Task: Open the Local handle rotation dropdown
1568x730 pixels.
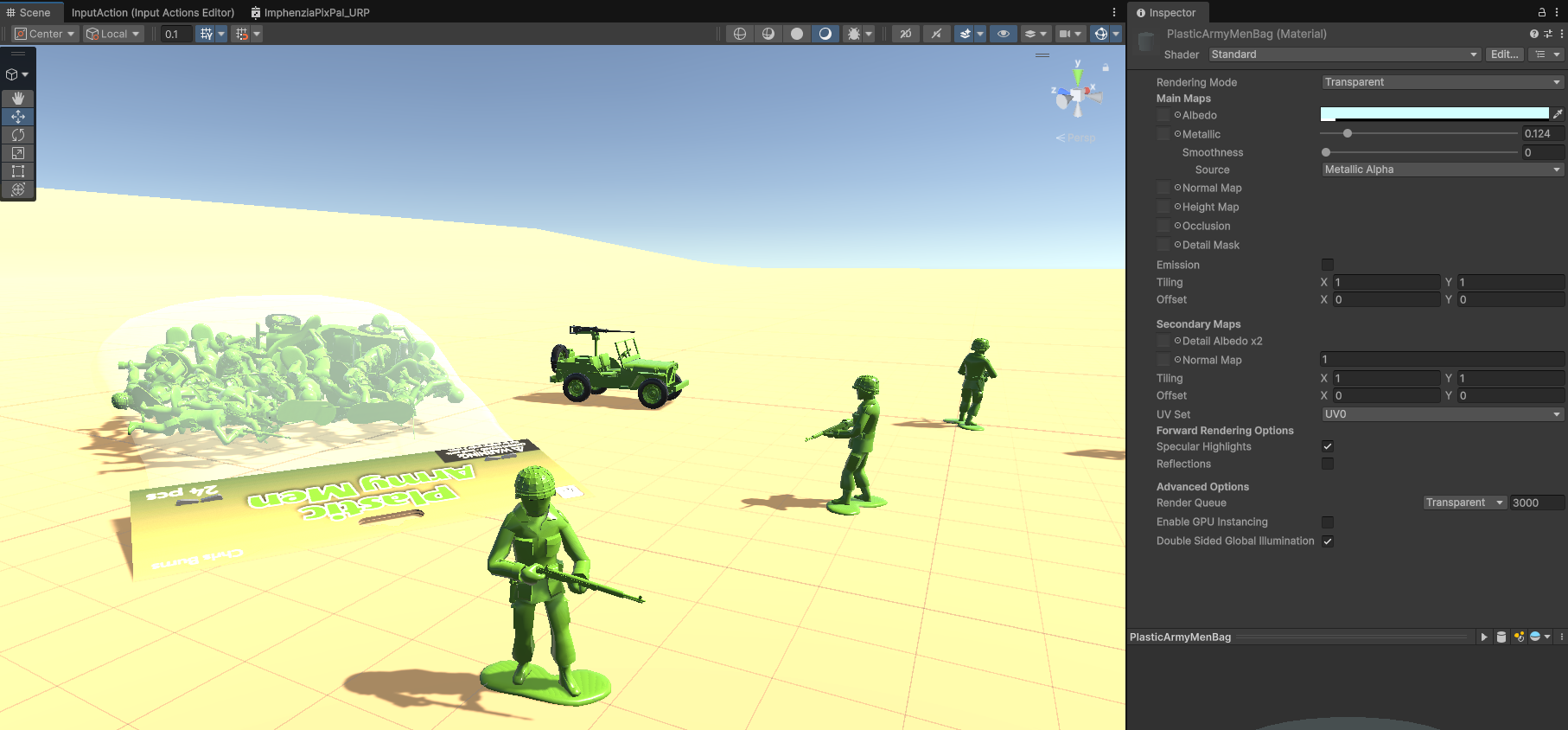Action: pyautogui.click(x=113, y=34)
